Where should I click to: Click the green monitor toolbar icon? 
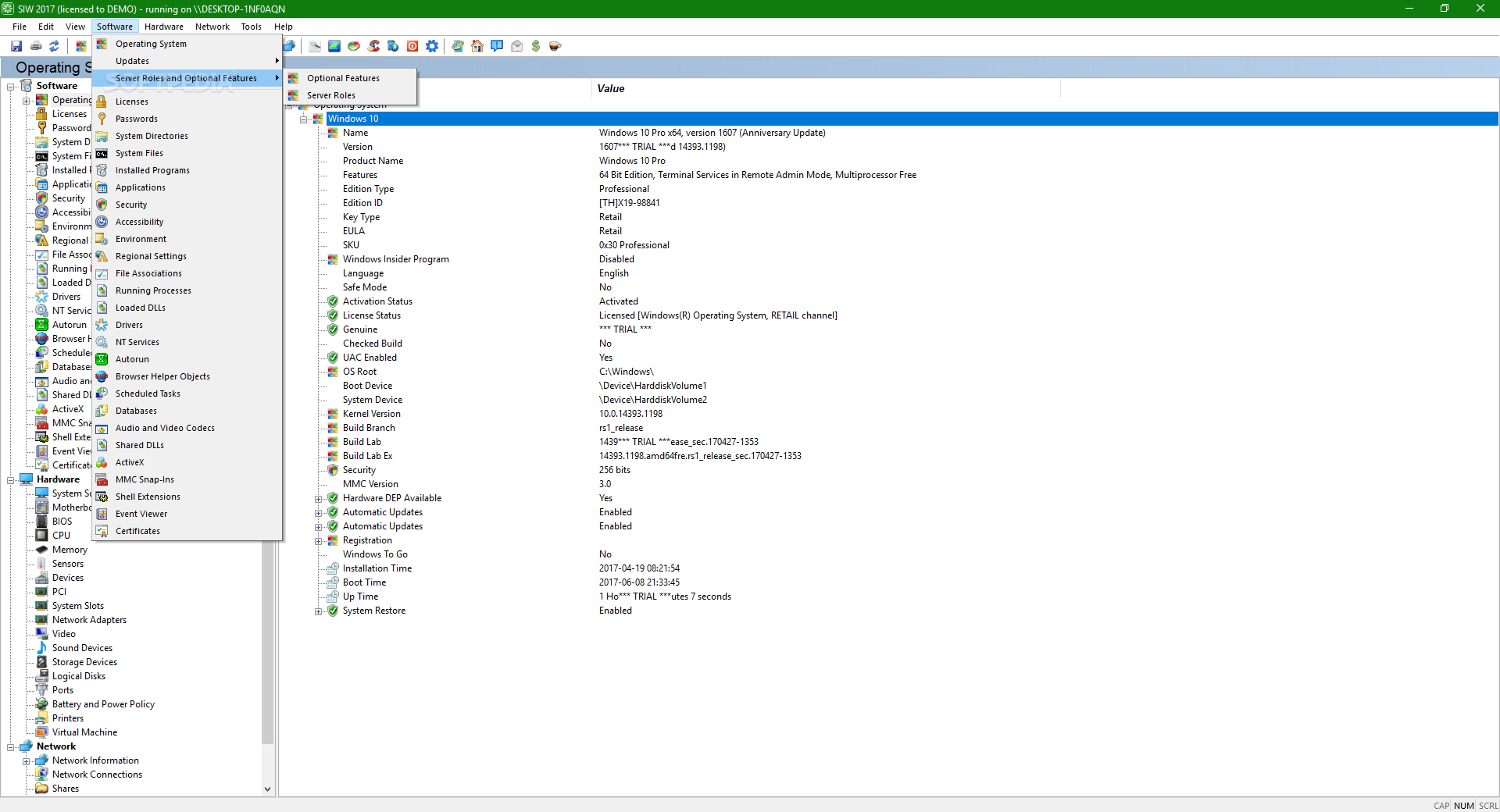tap(334, 46)
